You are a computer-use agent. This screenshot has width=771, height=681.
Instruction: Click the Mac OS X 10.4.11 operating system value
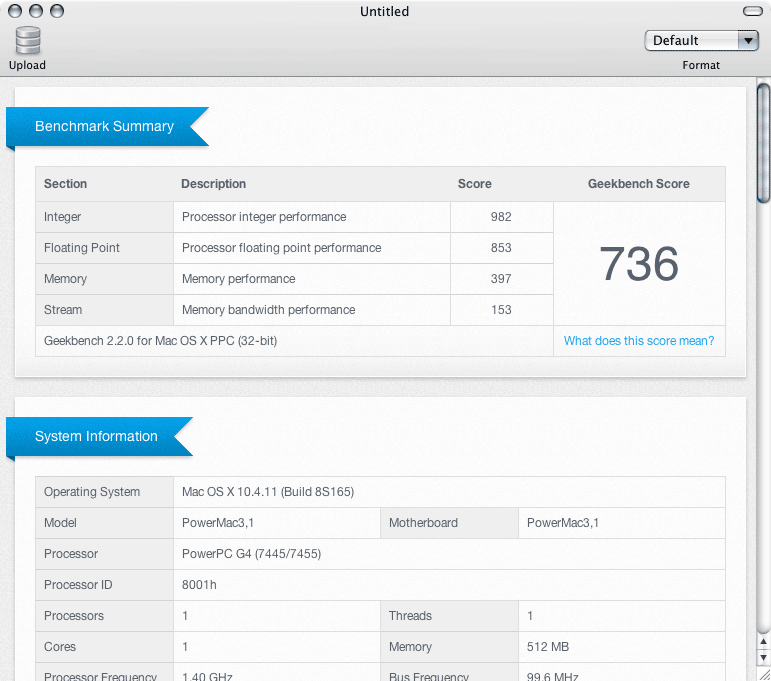[x=267, y=492]
